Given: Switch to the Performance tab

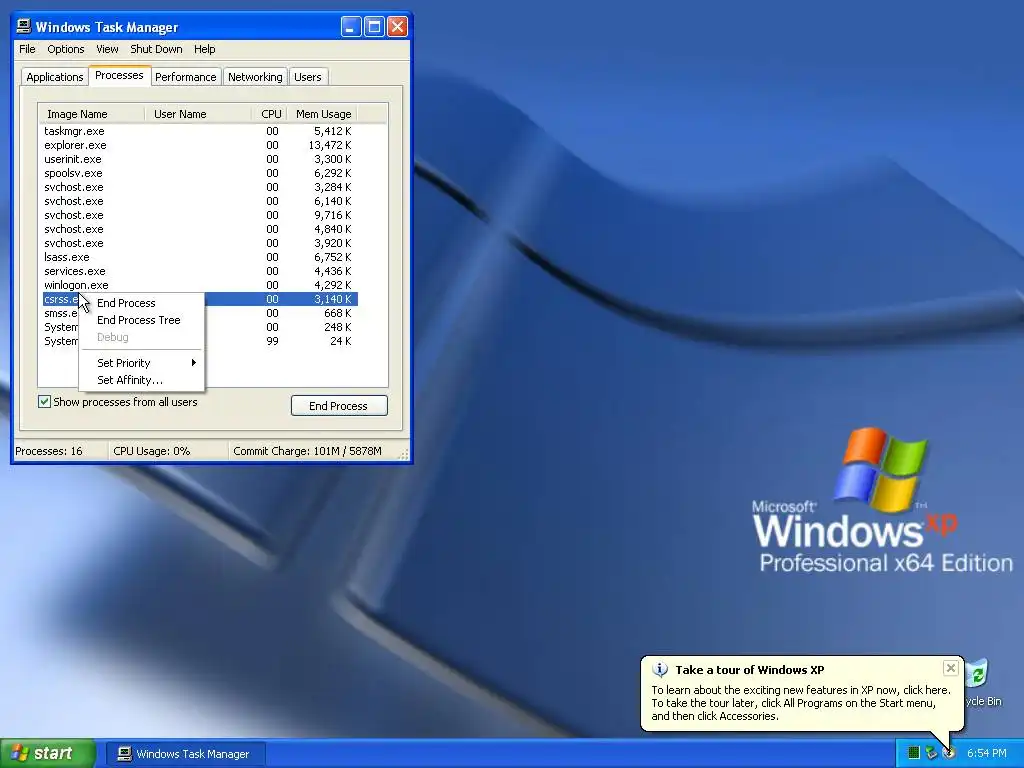Looking at the screenshot, I should (x=185, y=77).
